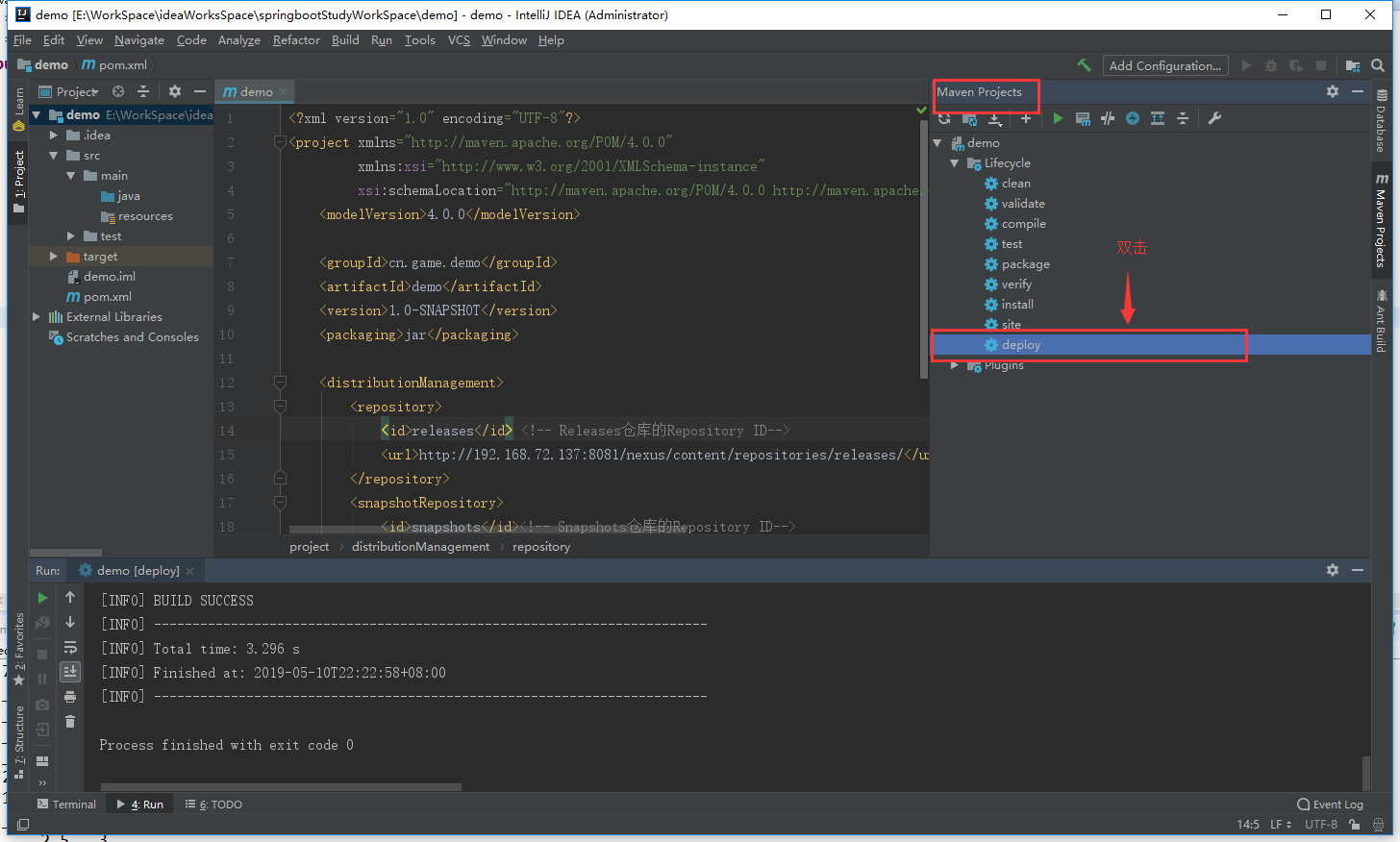Jump down the stack trace in Run console
1400x842 pixels.
pyautogui.click(x=70, y=623)
